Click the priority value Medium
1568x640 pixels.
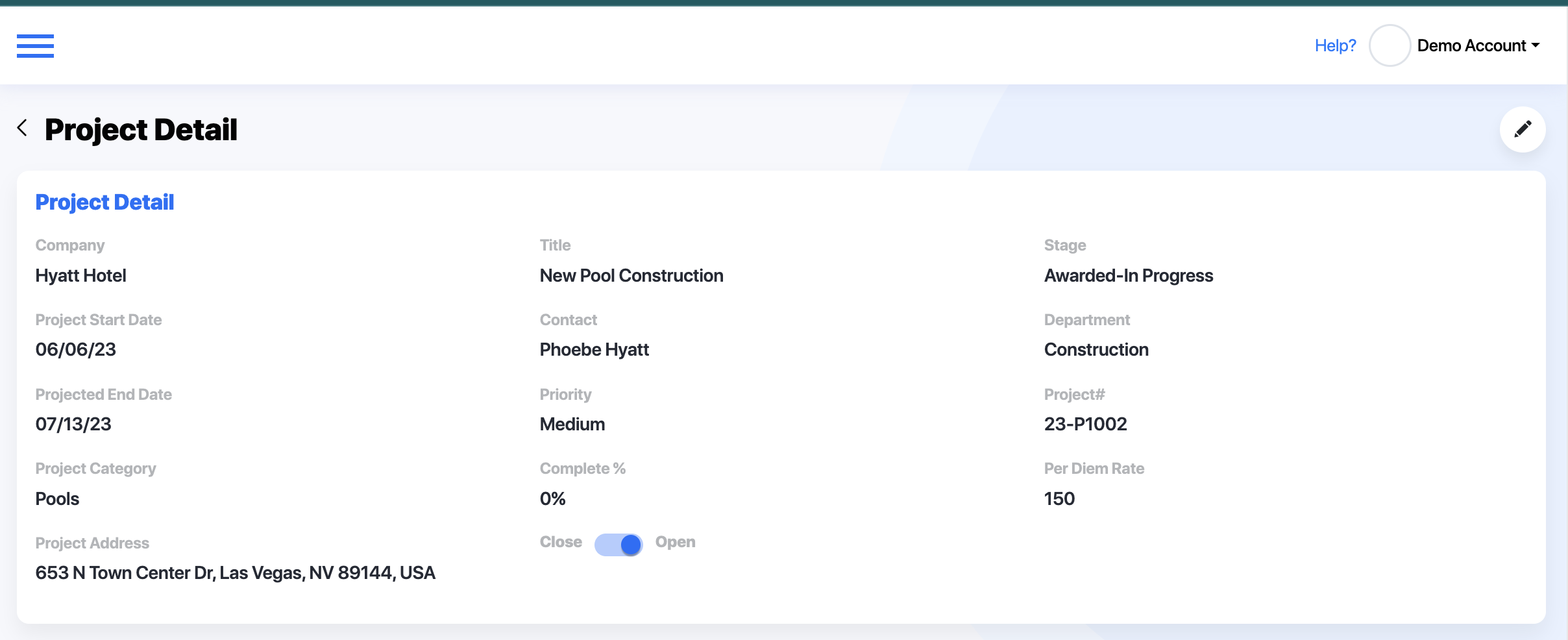click(572, 425)
